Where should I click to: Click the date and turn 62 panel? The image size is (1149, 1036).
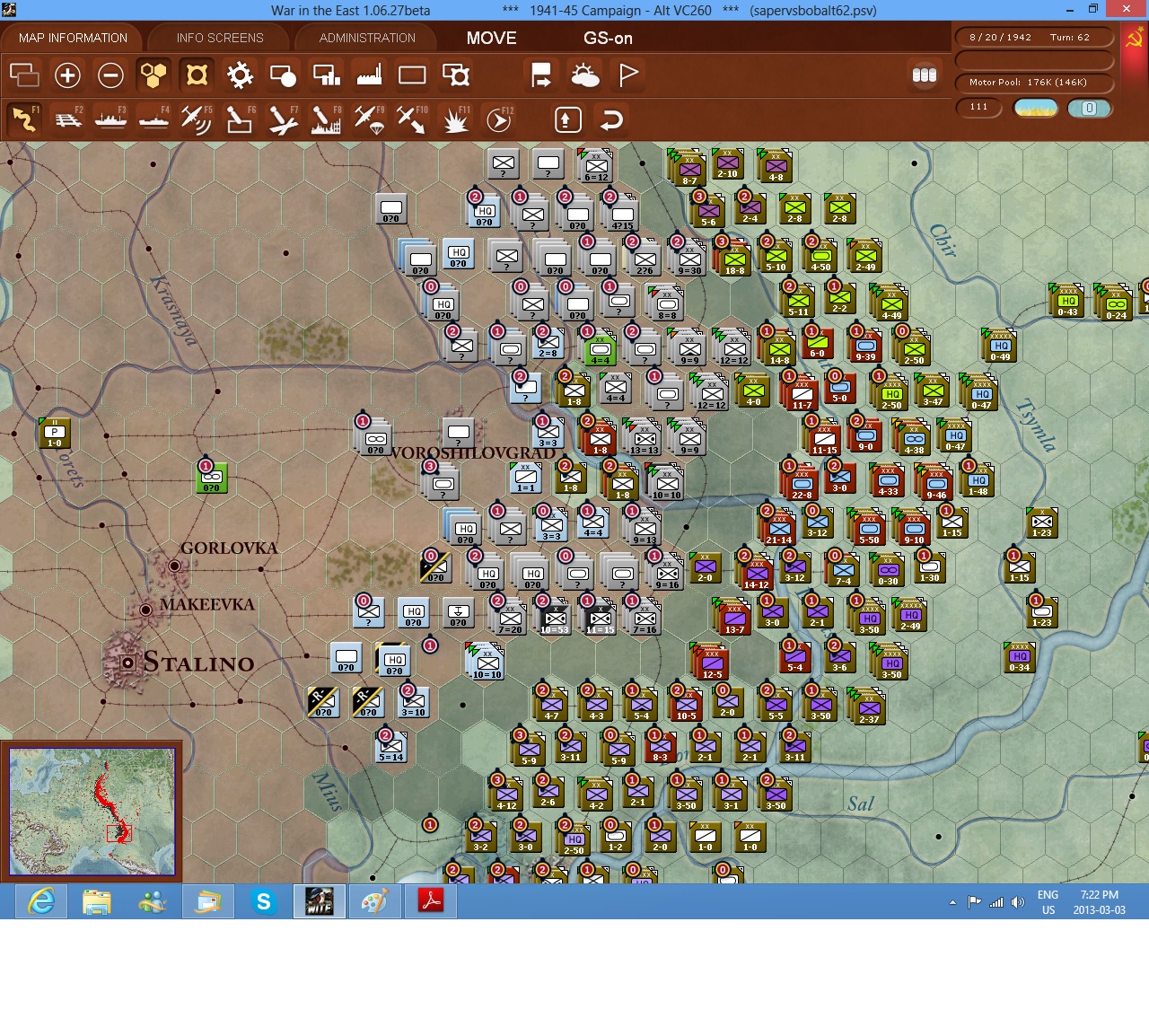(1034, 38)
